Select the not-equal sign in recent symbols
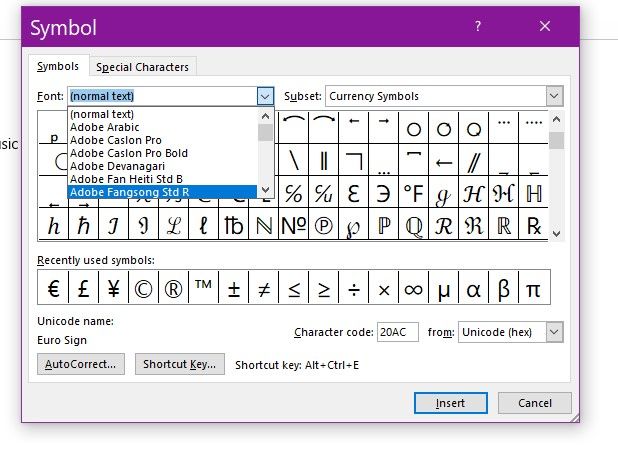 click(x=263, y=288)
